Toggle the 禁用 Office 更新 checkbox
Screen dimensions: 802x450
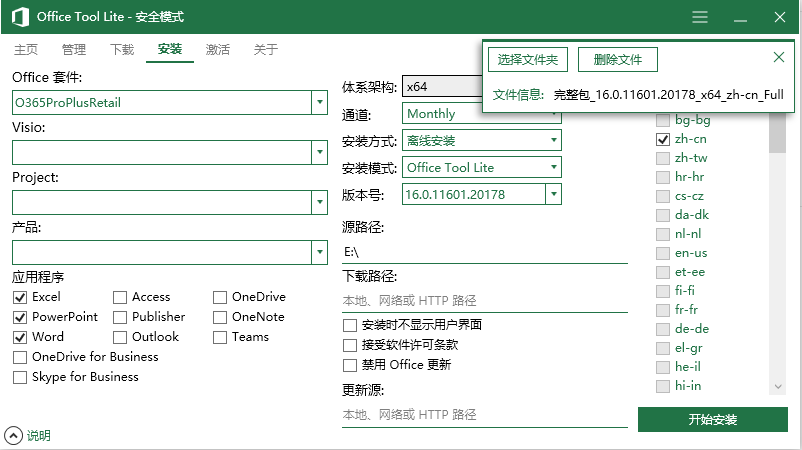pyautogui.click(x=350, y=365)
